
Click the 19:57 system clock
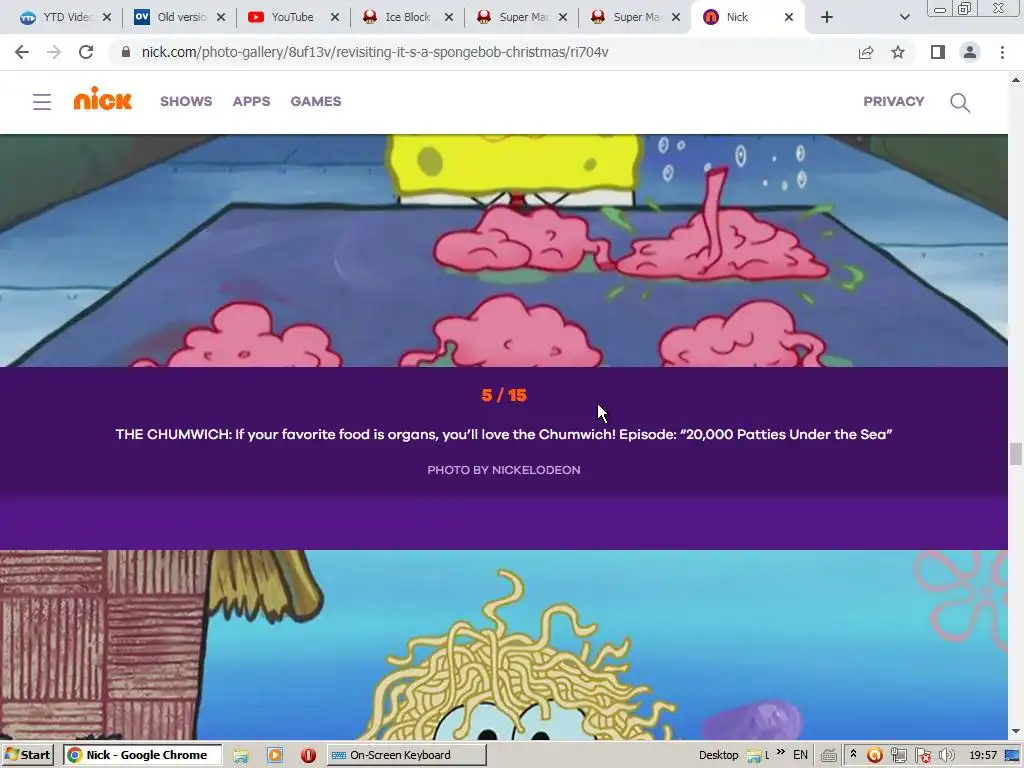tap(983, 755)
